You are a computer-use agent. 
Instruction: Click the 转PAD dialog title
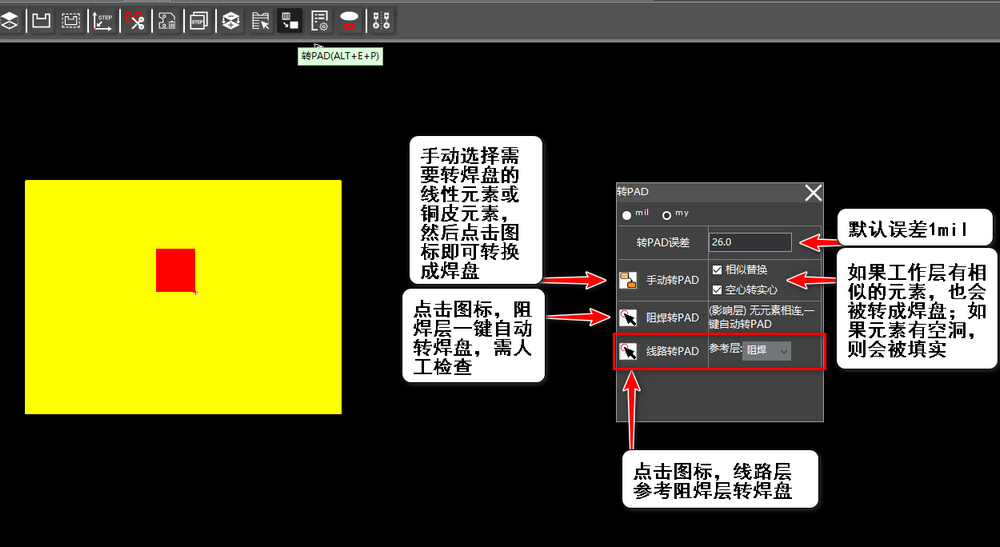[633, 191]
